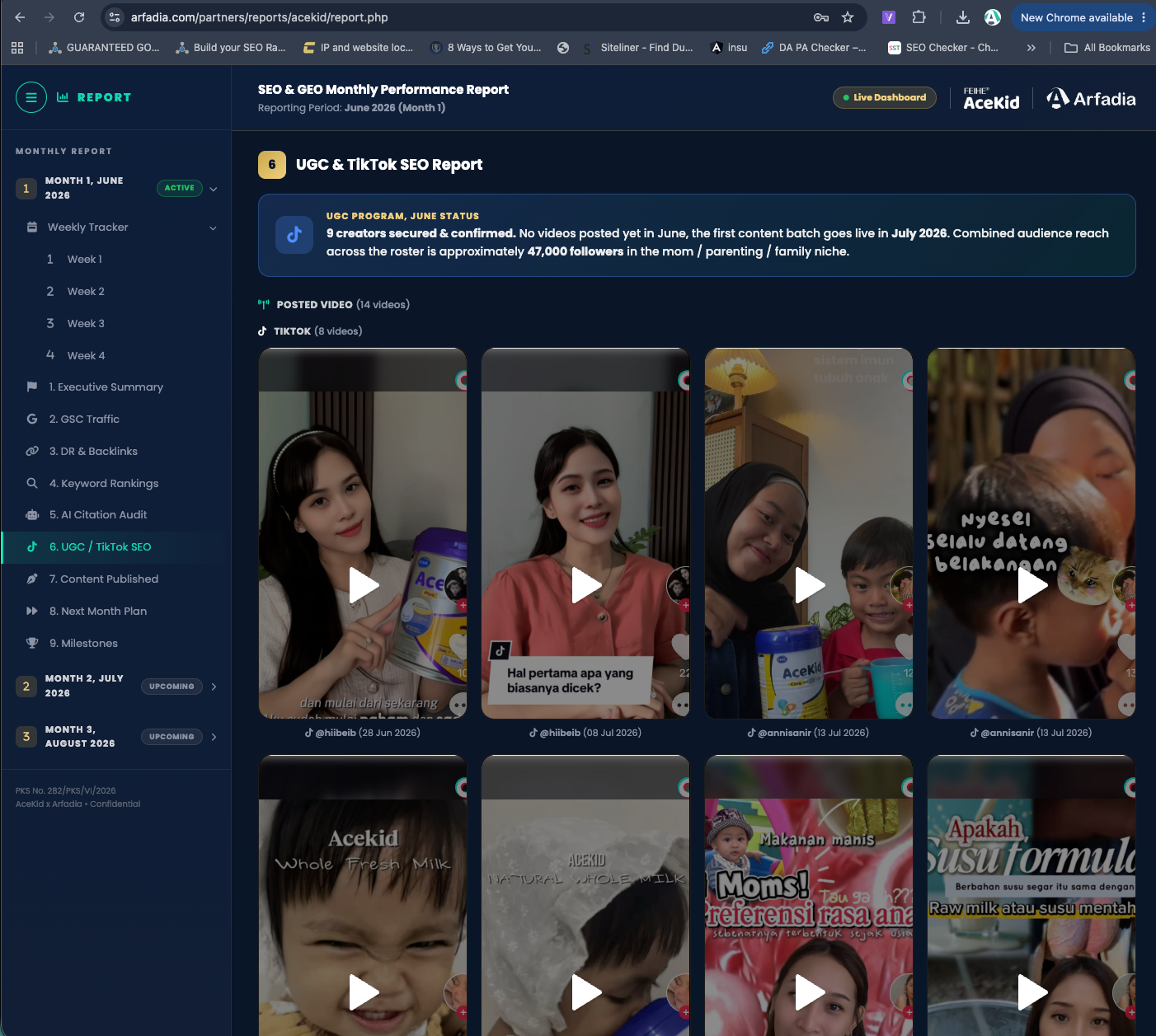The width and height of the screenshot is (1156, 1036).
Task: Reload the page in Chrome
Action: click(x=79, y=17)
